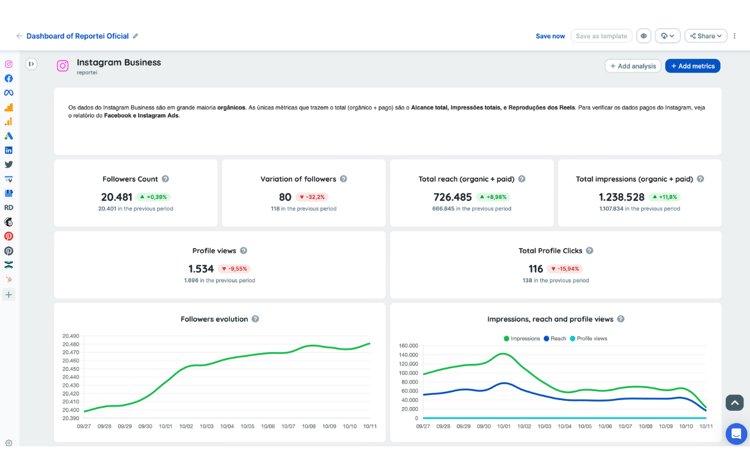This screenshot has height=468, width=750.
Task: Click the -15,94% change badge
Action: pos(565,269)
